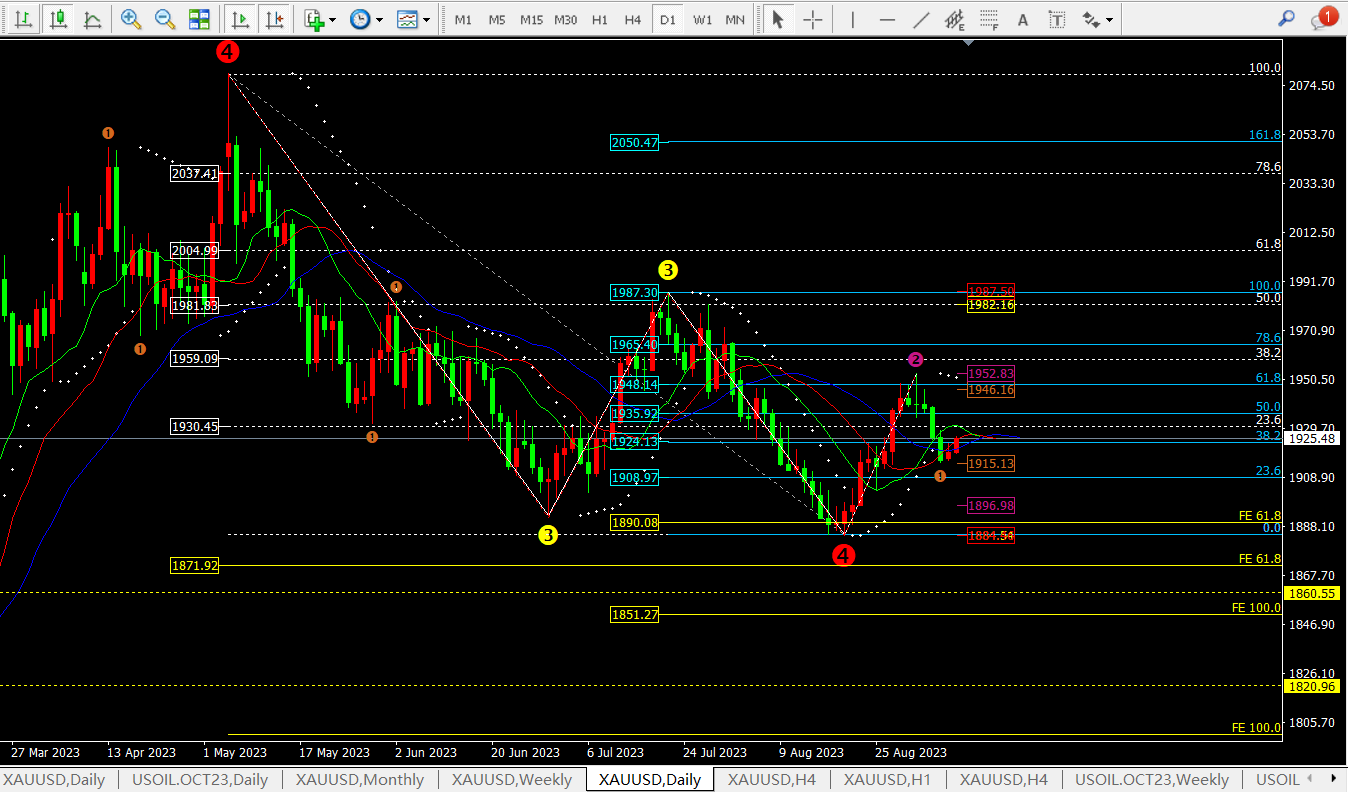This screenshot has width=1348, height=793.
Task: Open the chart templates dropdown
Action: (x=413, y=19)
